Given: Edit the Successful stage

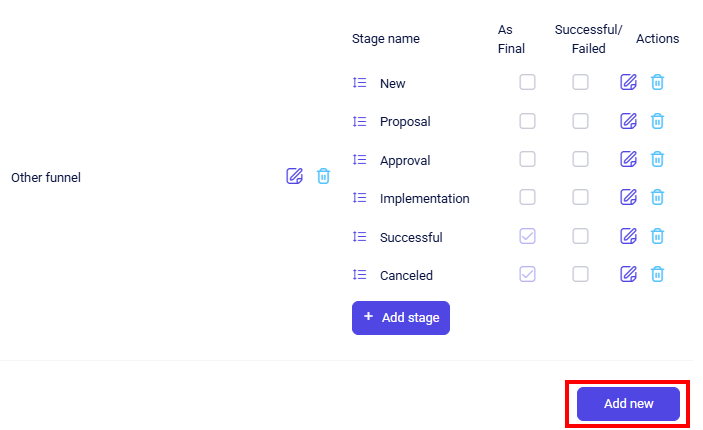Looking at the screenshot, I should pos(628,236).
